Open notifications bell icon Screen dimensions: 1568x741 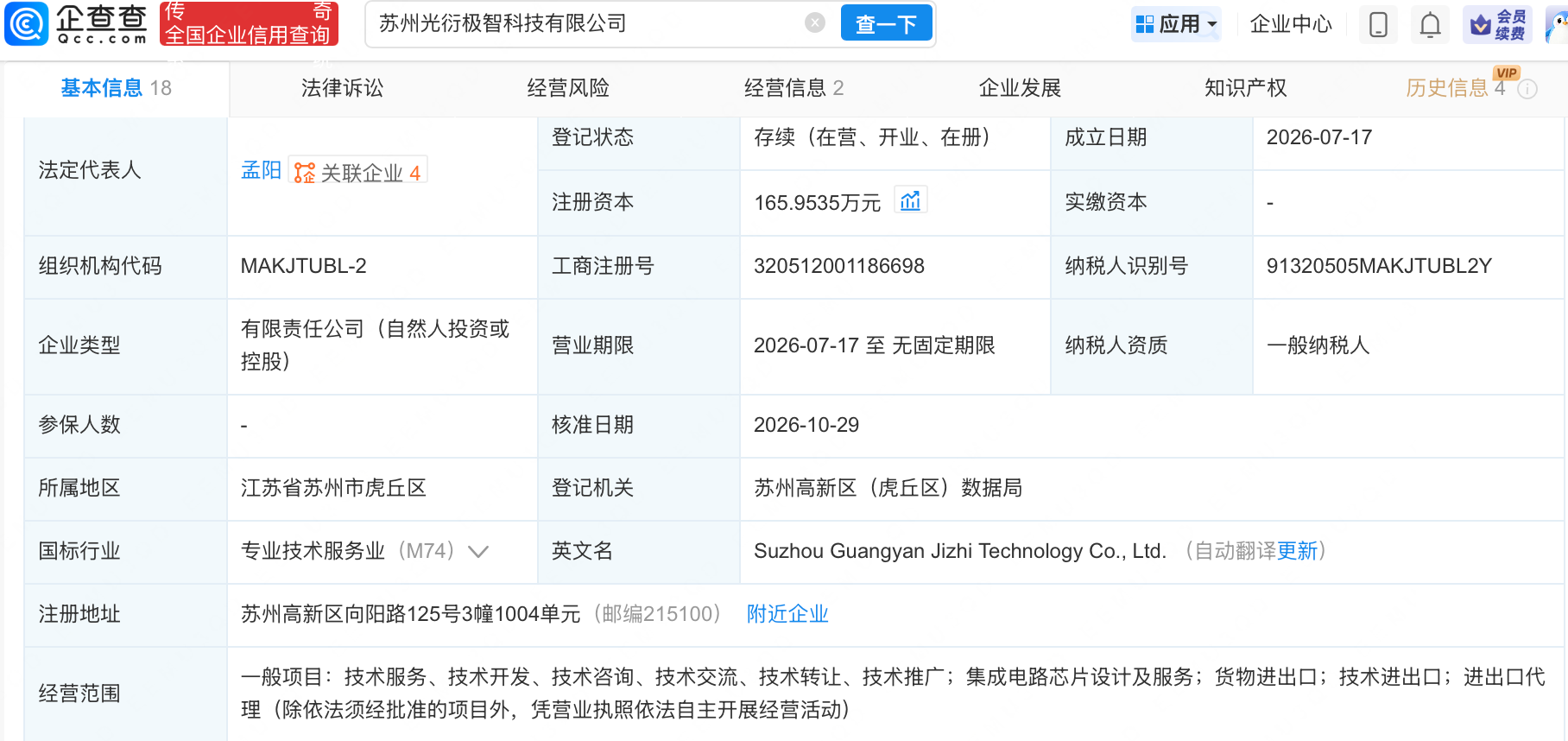click(1430, 24)
